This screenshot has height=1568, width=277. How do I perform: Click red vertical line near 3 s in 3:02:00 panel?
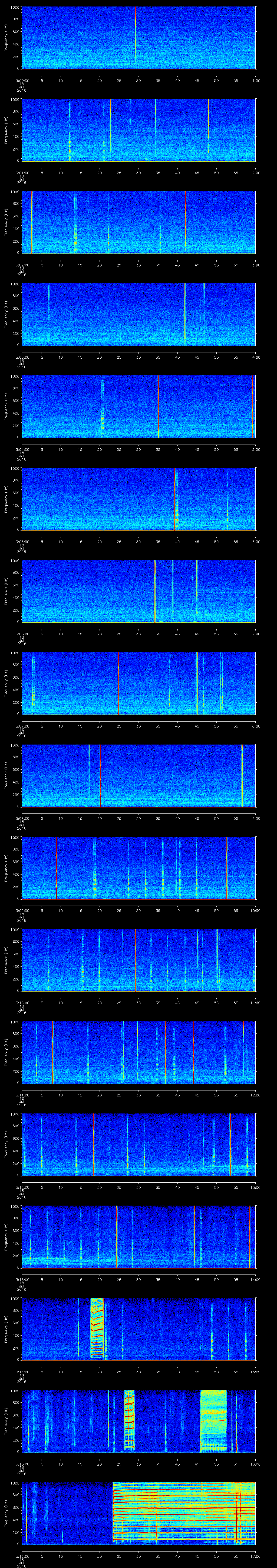32,222
